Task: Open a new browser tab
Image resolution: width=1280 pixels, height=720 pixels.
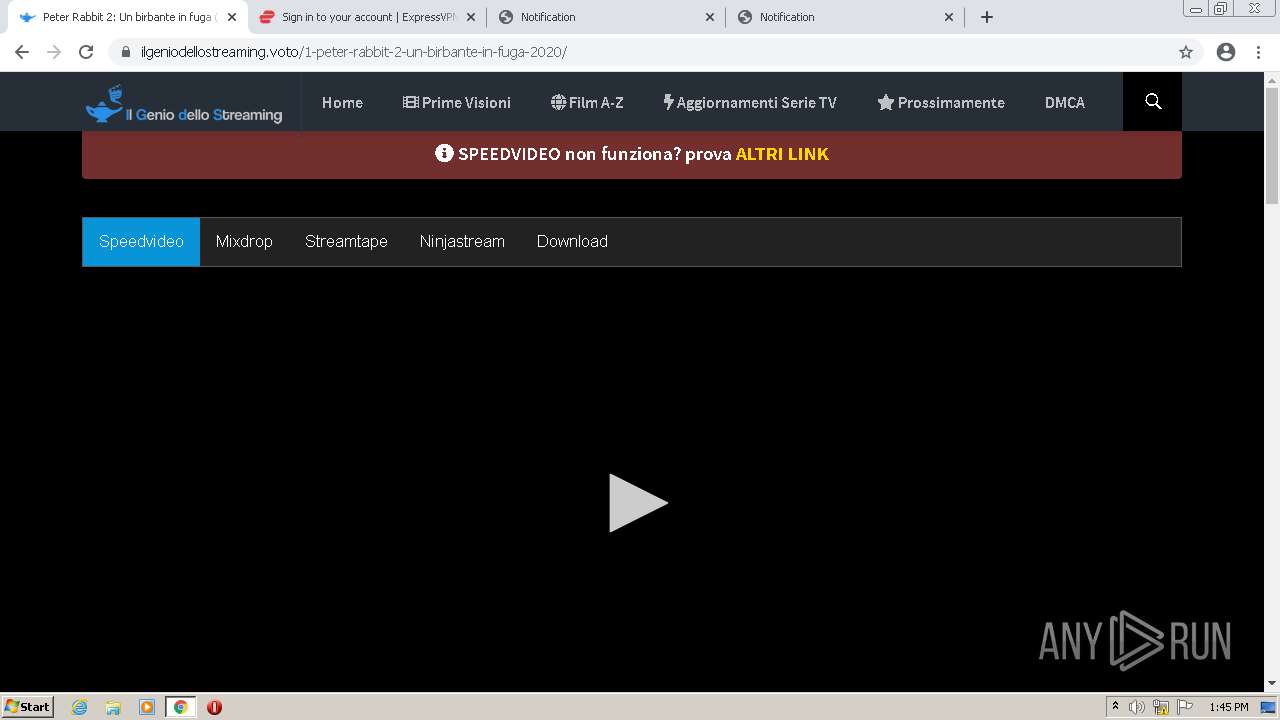Action: [x=987, y=17]
